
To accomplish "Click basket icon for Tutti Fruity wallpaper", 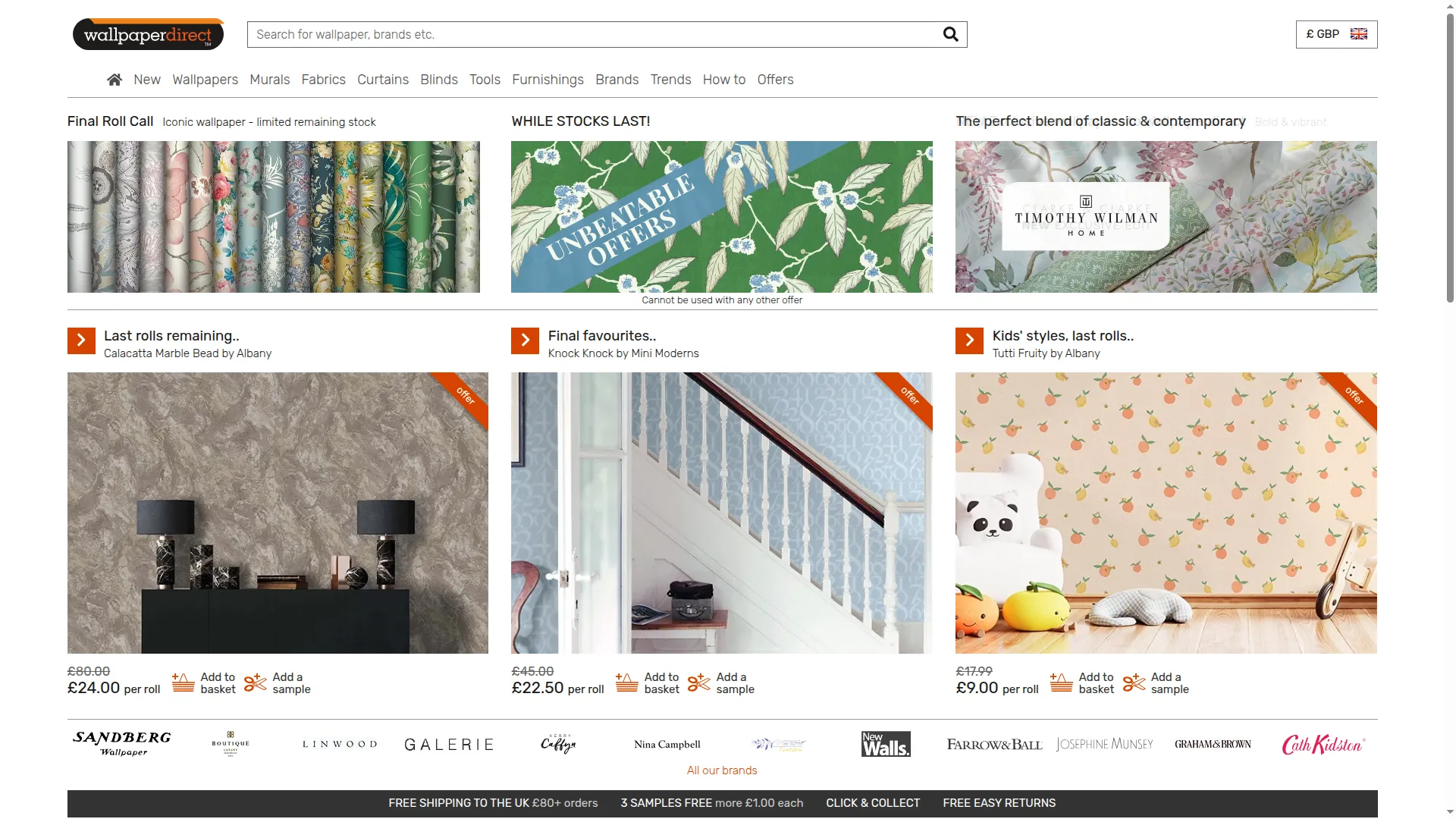I will pyautogui.click(x=1061, y=682).
